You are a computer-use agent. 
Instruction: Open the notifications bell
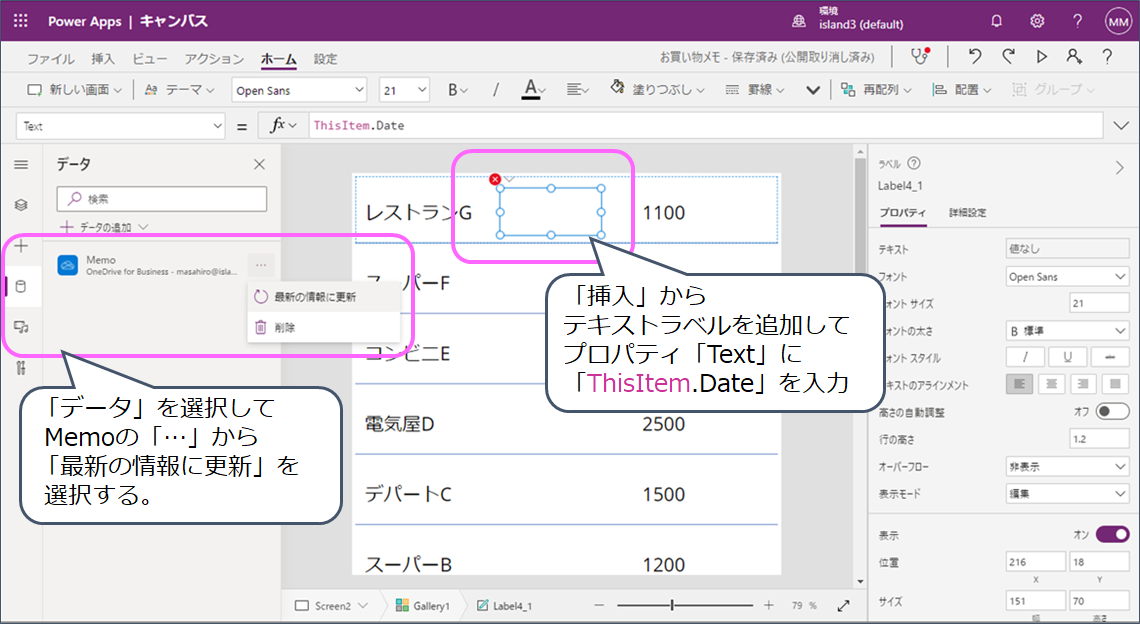[x=997, y=21]
